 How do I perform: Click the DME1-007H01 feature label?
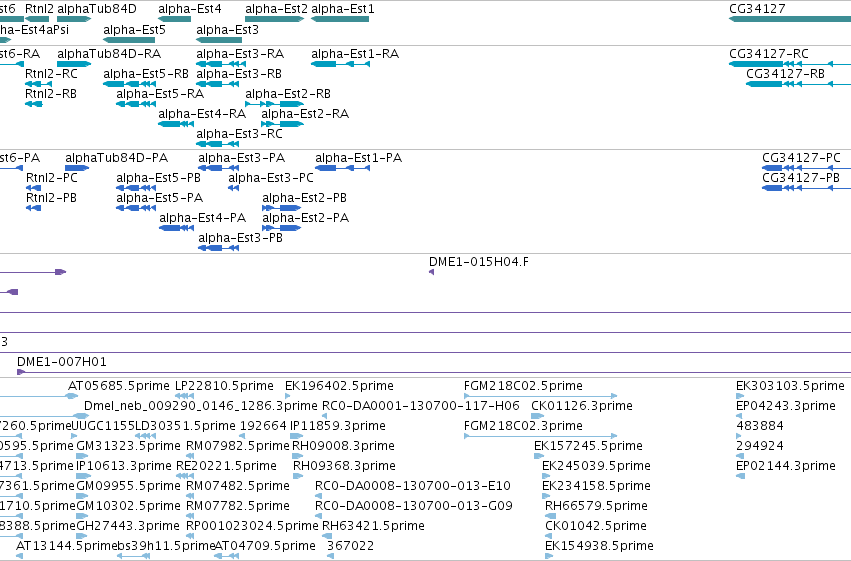pyautogui.click(x=62, y=362)
